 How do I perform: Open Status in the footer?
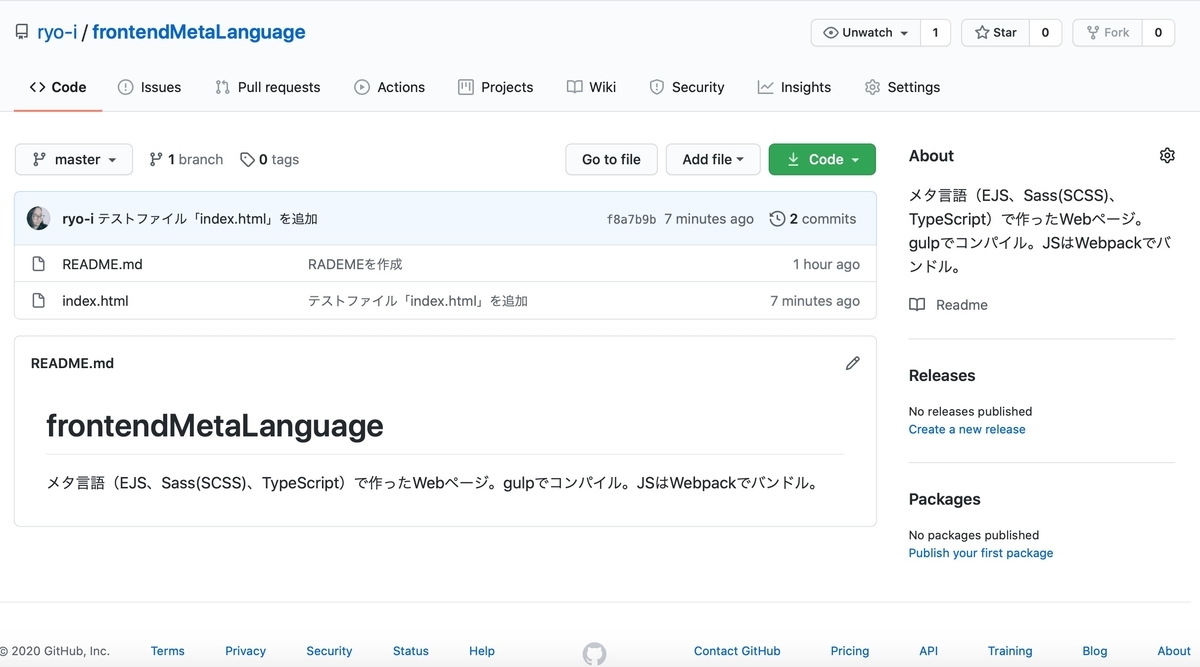(410, 651)
